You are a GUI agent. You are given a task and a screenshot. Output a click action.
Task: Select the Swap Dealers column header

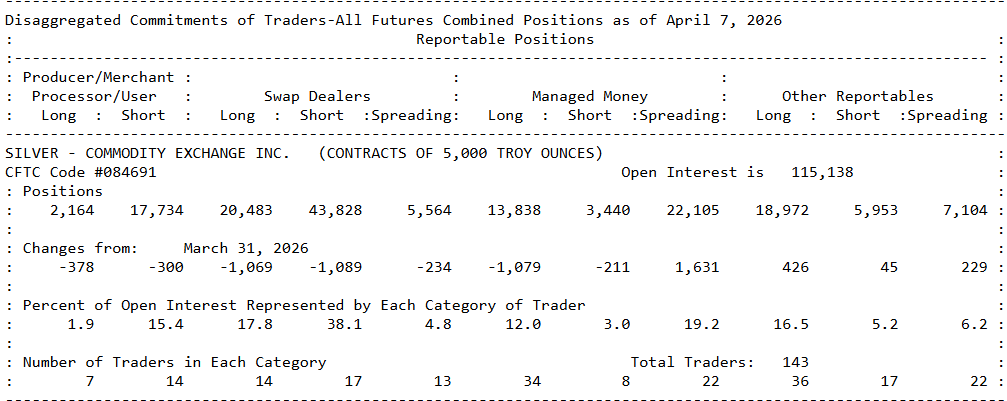click(317, 96)
